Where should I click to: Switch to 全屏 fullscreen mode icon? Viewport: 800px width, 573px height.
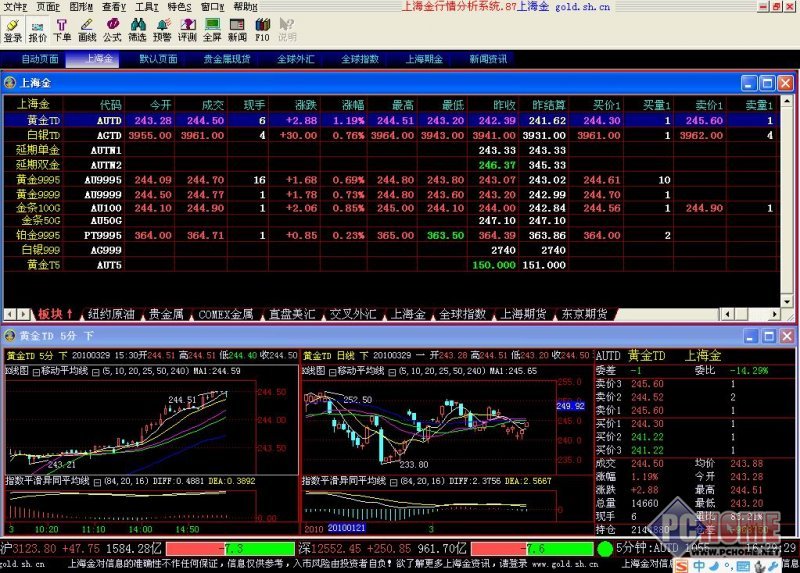(212, 28)
